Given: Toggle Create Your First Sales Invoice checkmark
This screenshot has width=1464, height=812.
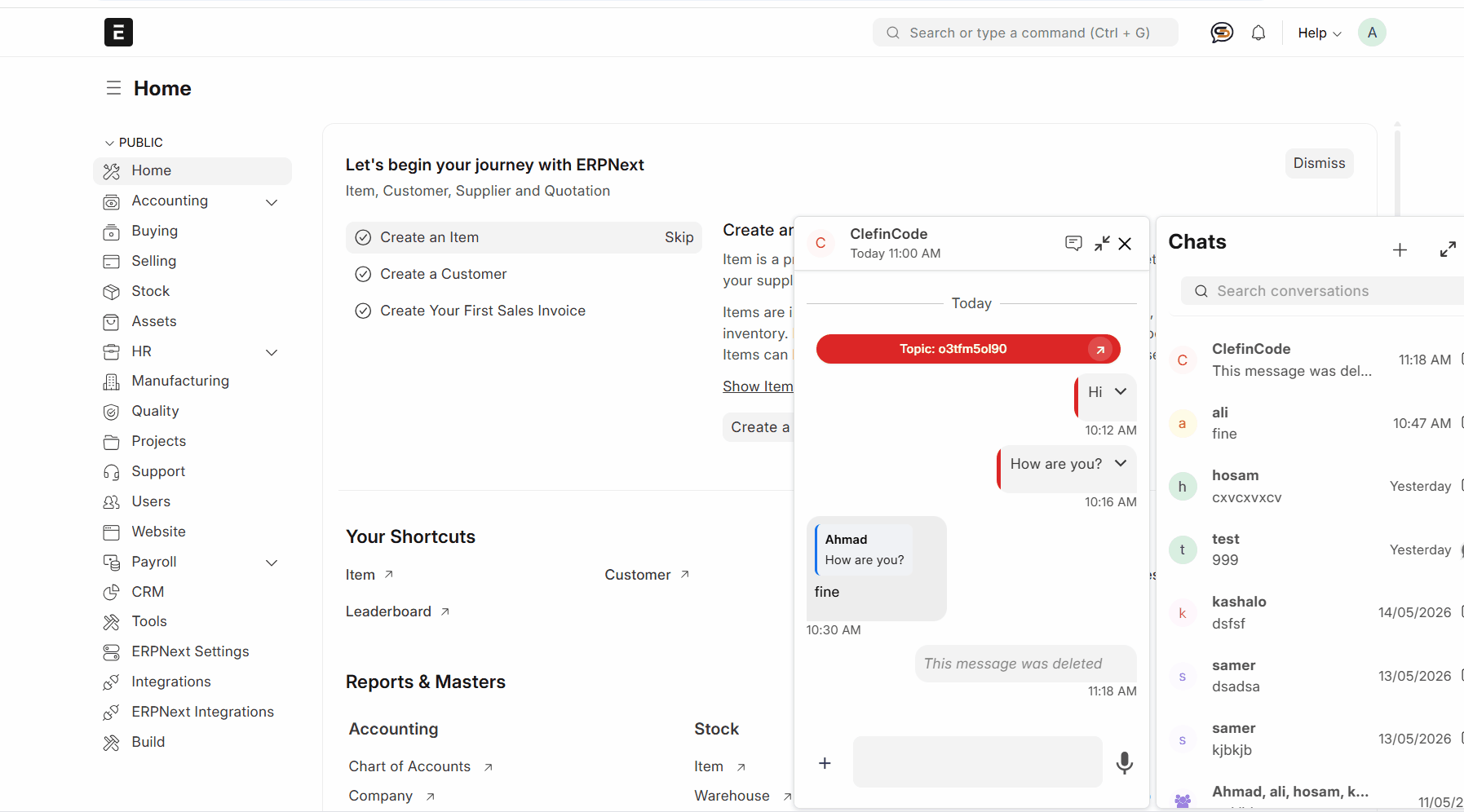Looking at the screenshot, I should coord(363,311).
